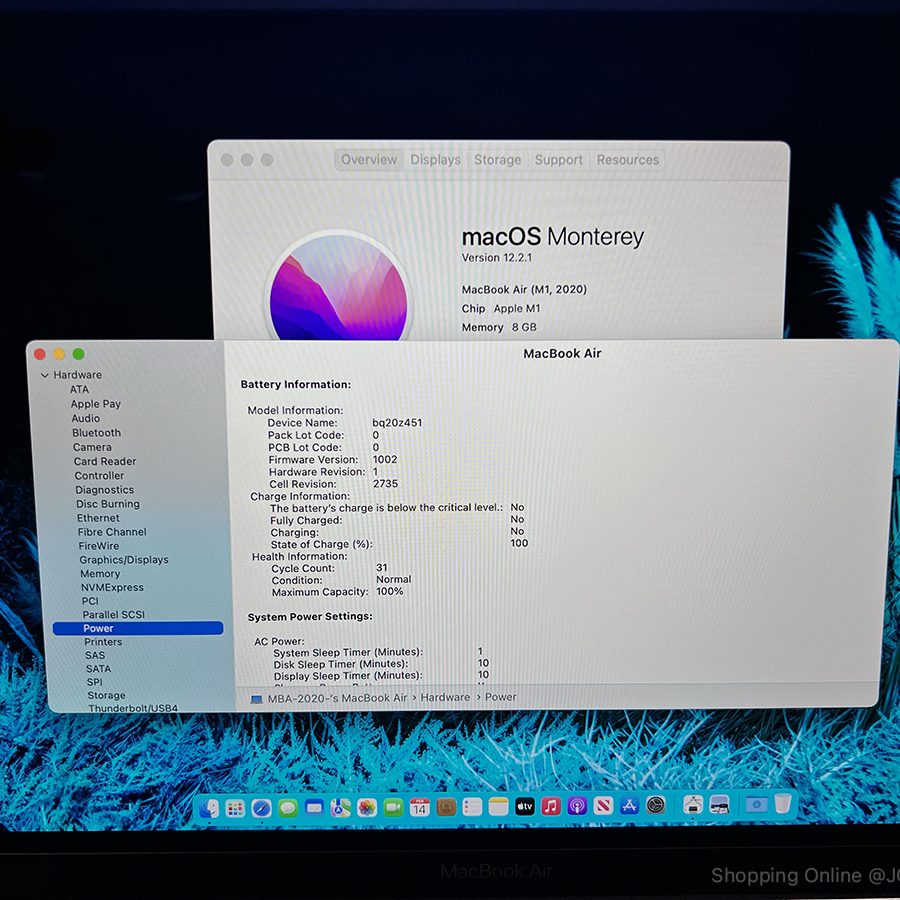Select Controller in the sidebar
The width and height of the screenshot is (900, 900).
point(99,476)
